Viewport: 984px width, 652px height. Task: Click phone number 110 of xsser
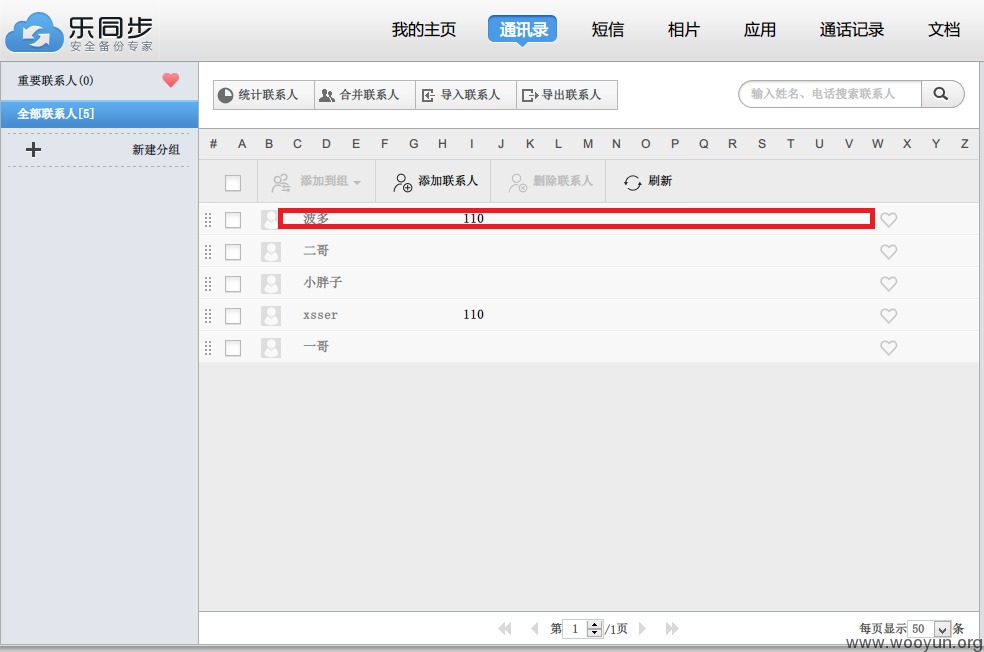(473, 314)
